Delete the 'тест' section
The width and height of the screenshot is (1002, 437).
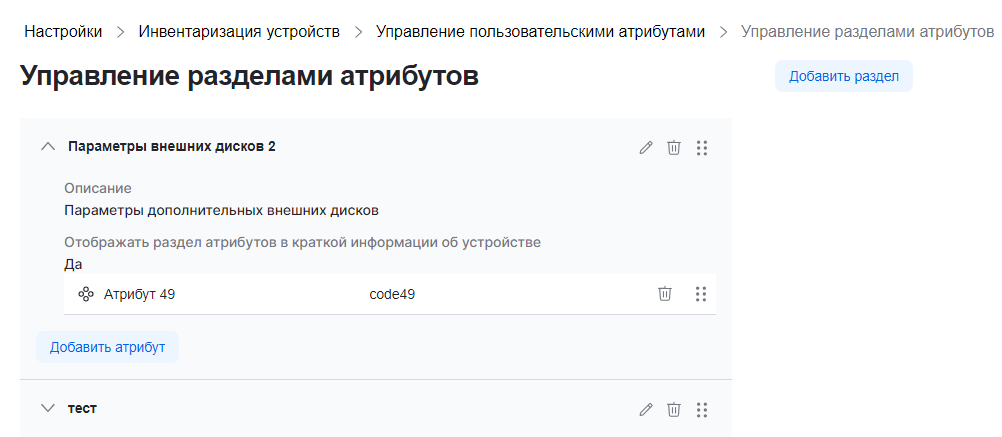pyautogui.click(x=674, y=409)
